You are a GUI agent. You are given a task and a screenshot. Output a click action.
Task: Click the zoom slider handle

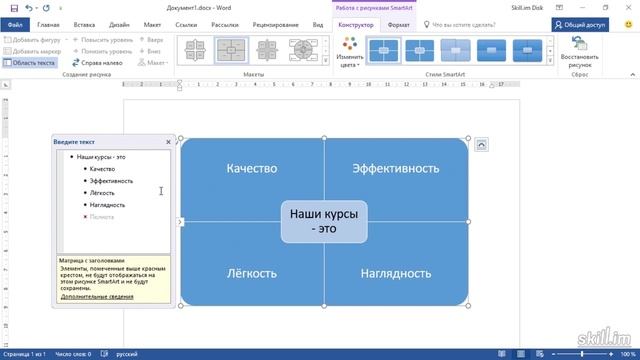coord(582,354)
